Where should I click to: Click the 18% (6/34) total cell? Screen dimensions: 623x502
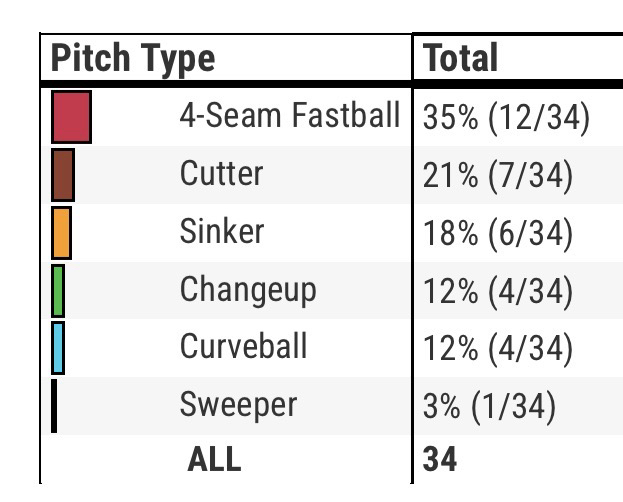(x=498, y=233)
